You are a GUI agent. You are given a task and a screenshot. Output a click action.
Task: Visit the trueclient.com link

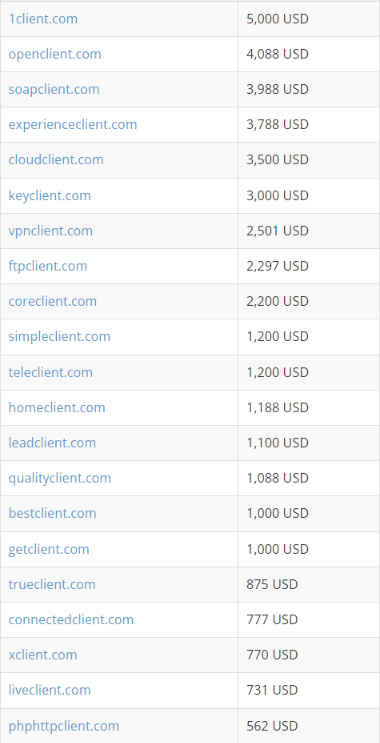pyautogui.click(x=52, y=584)
